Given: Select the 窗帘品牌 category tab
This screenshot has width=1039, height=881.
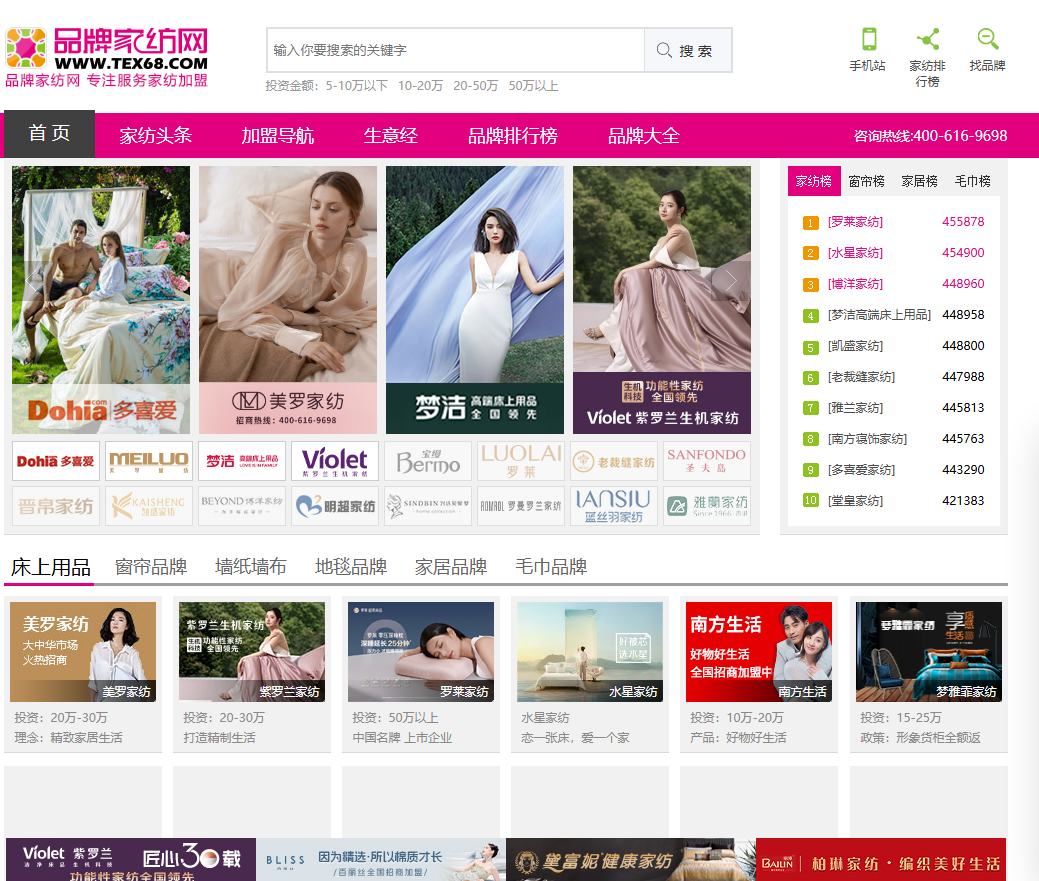Looking at the screenshot, I should tap(151, 567).
